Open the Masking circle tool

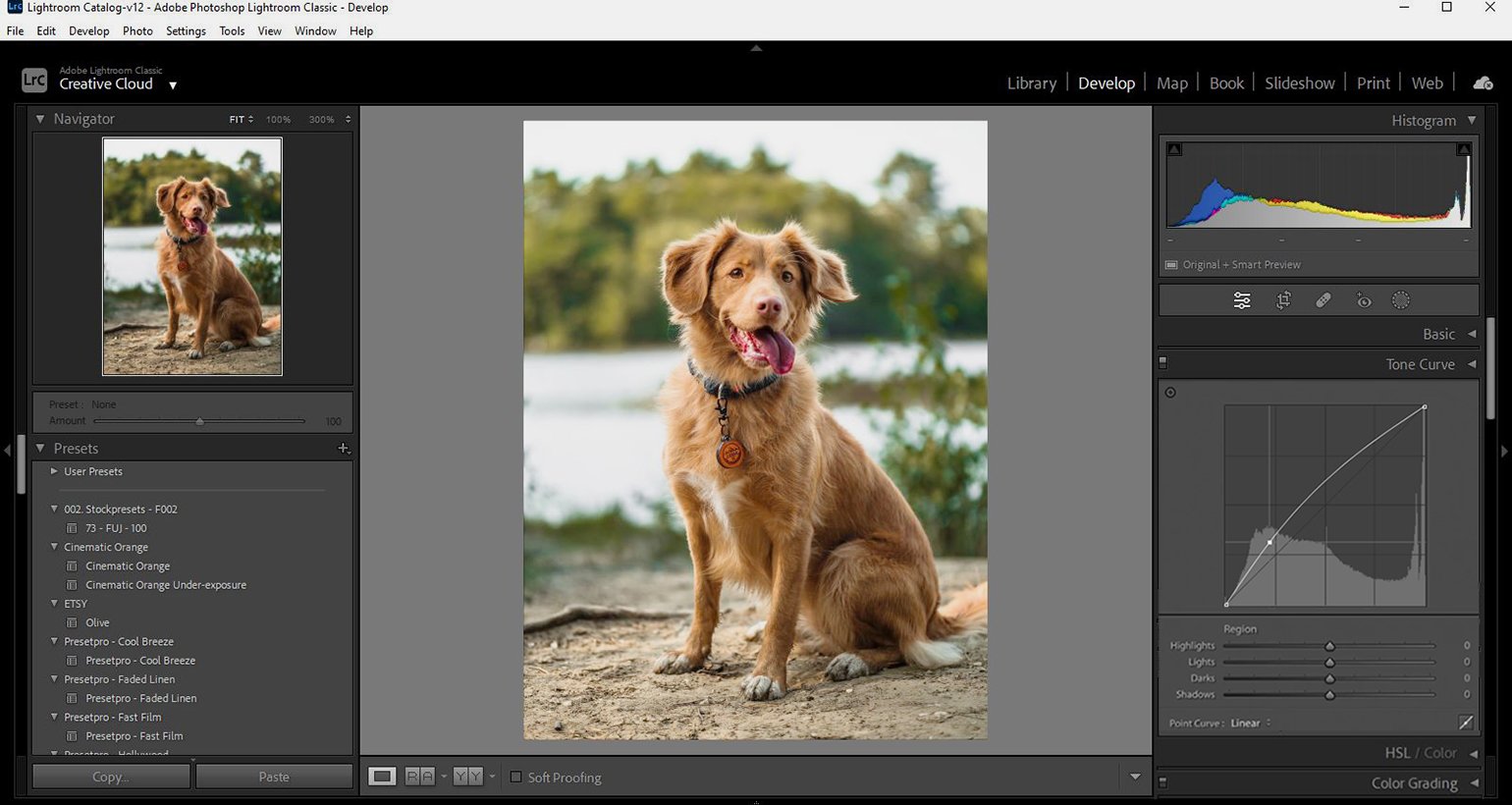click(x=1401, y=301)
